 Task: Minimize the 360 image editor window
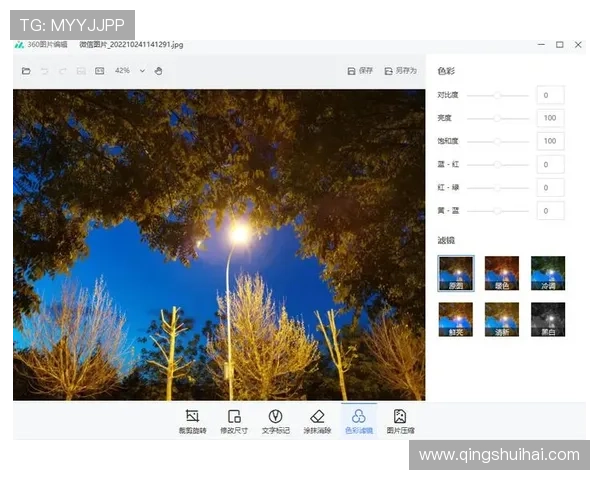(x=541, y=45)
